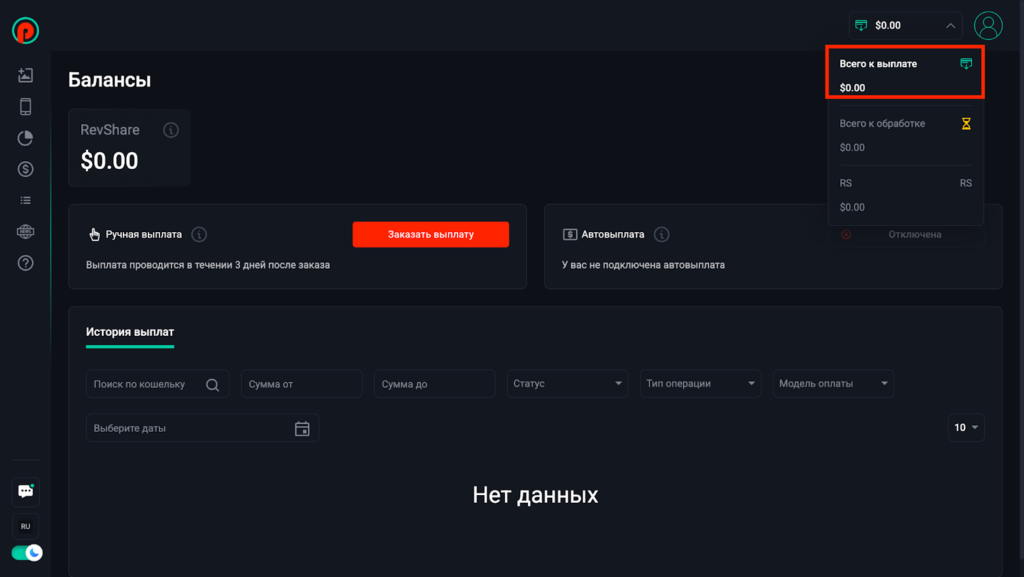1024x577 pixels.
Task: Open the Модель оплаты dropdown
Action: pos(833,384)
